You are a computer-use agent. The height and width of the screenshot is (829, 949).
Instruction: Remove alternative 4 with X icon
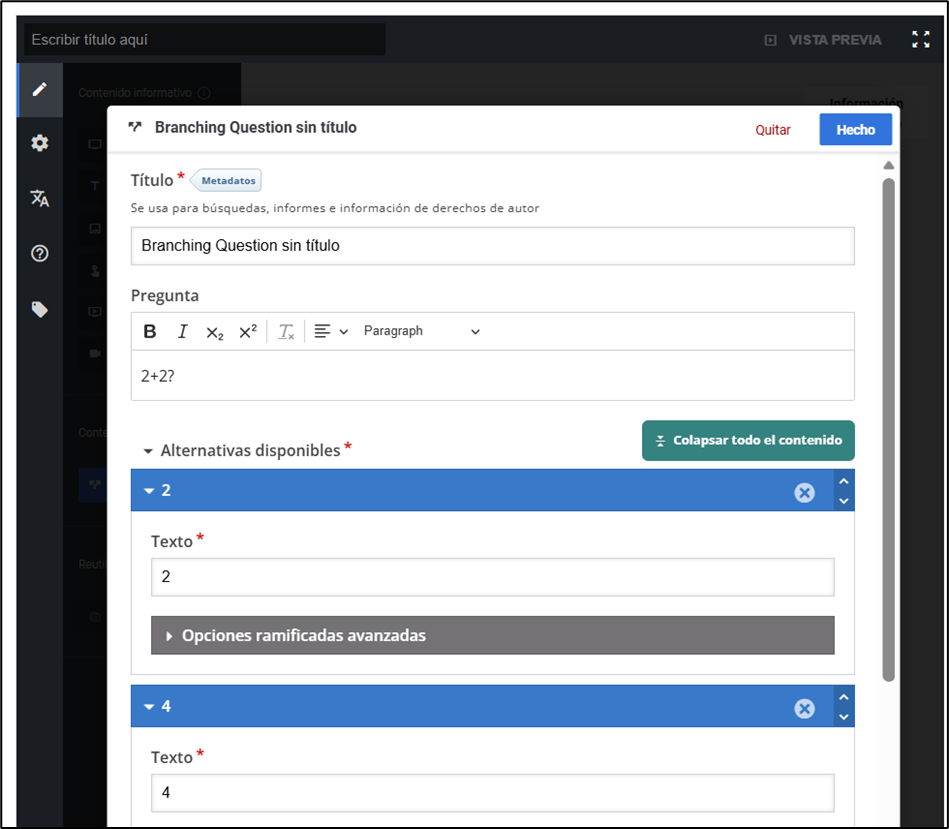pos(804,708)
